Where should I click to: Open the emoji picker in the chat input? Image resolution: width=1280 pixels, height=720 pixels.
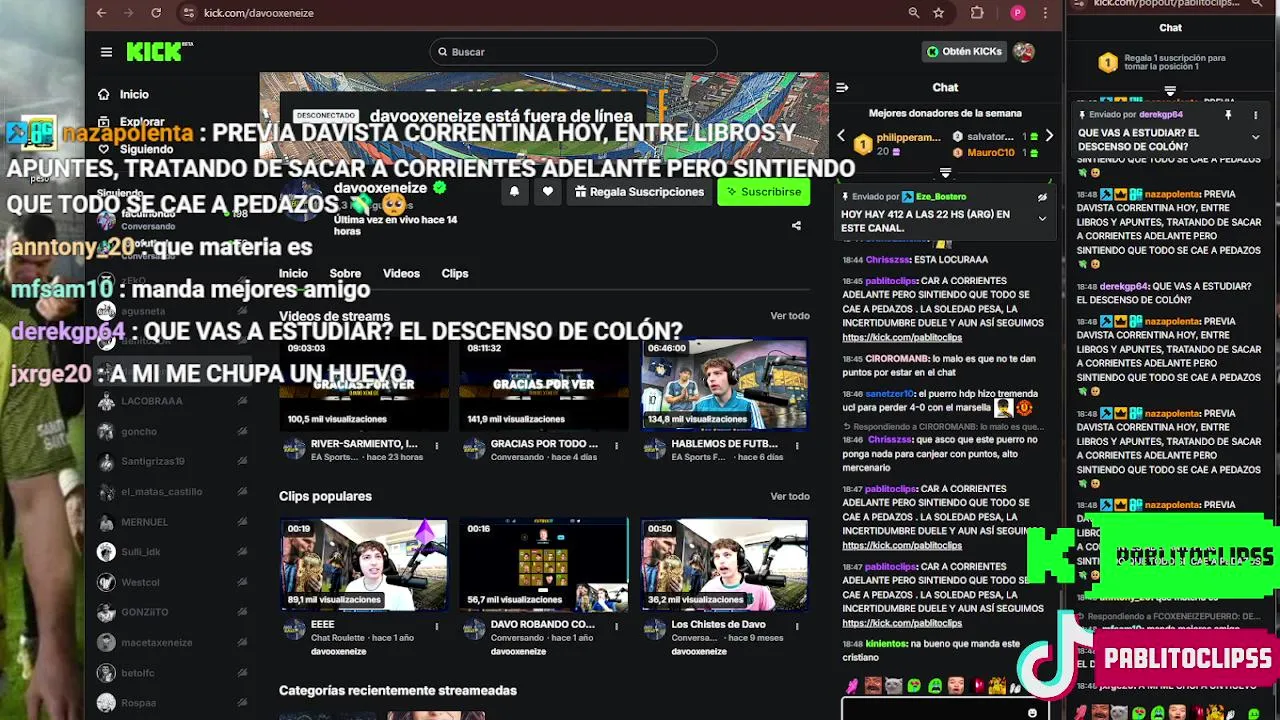(1032, 713)
